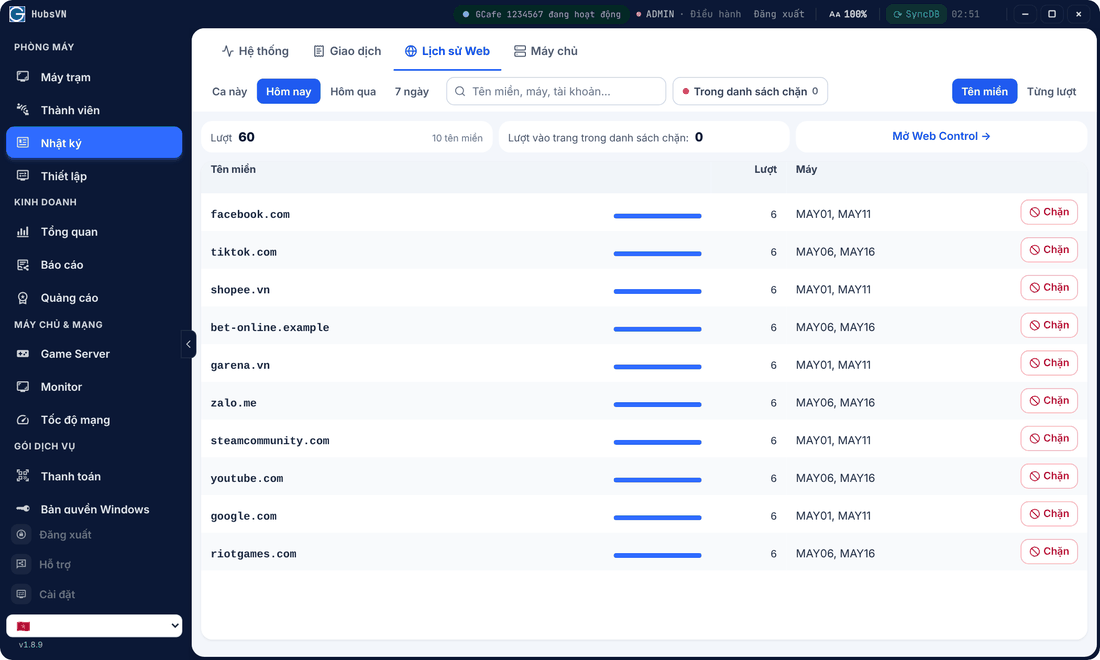Click ADMIN user label in top bar
The image size is (1100, 660).
[x=659, y=14]
